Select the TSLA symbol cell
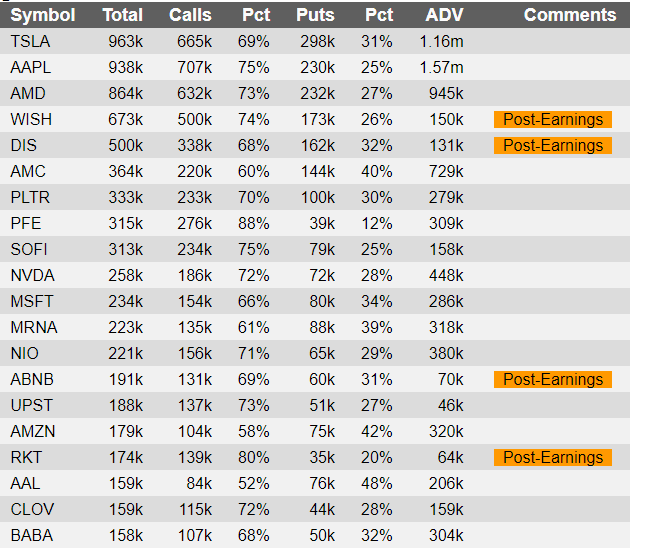Image resolution: width=652 pixels, height=557 pixels. point(30,42)
